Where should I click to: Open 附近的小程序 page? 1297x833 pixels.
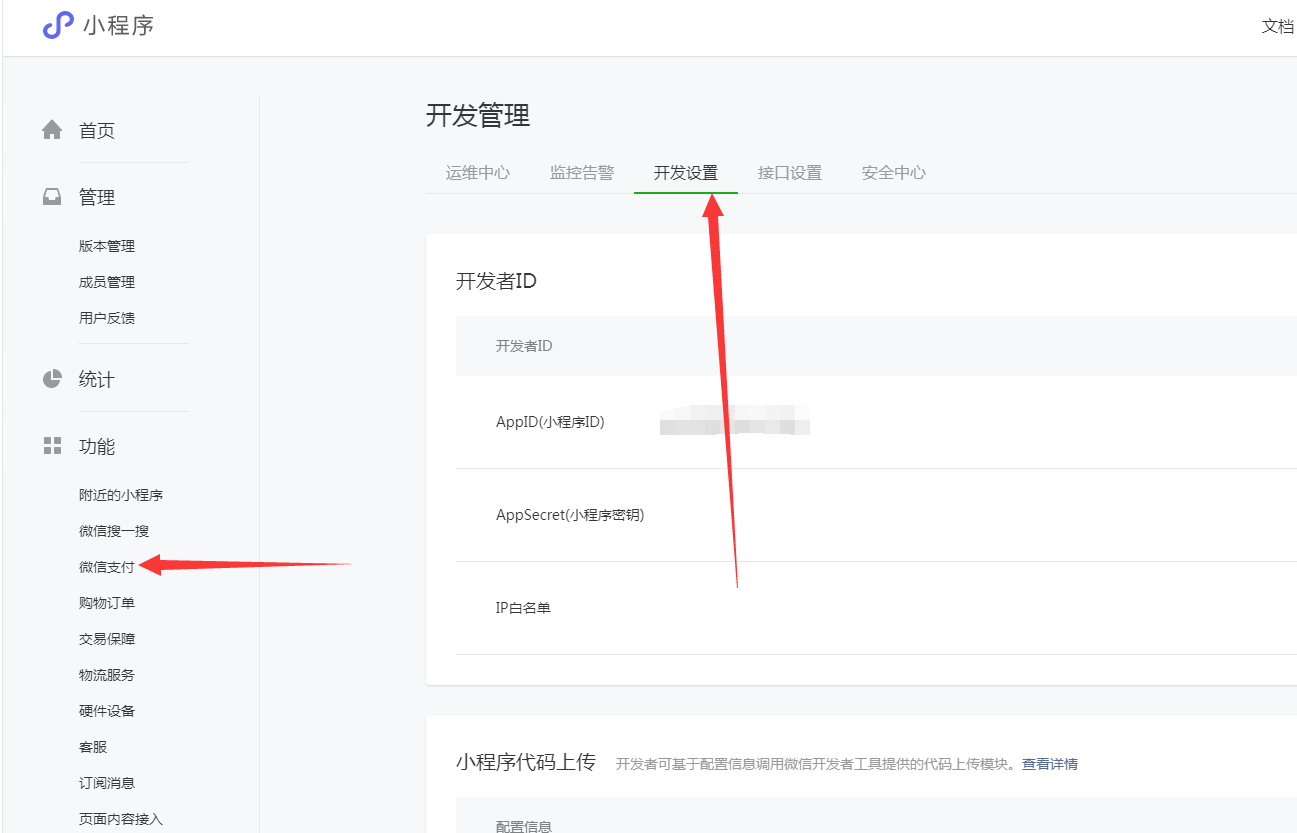[x=121, y=495]
